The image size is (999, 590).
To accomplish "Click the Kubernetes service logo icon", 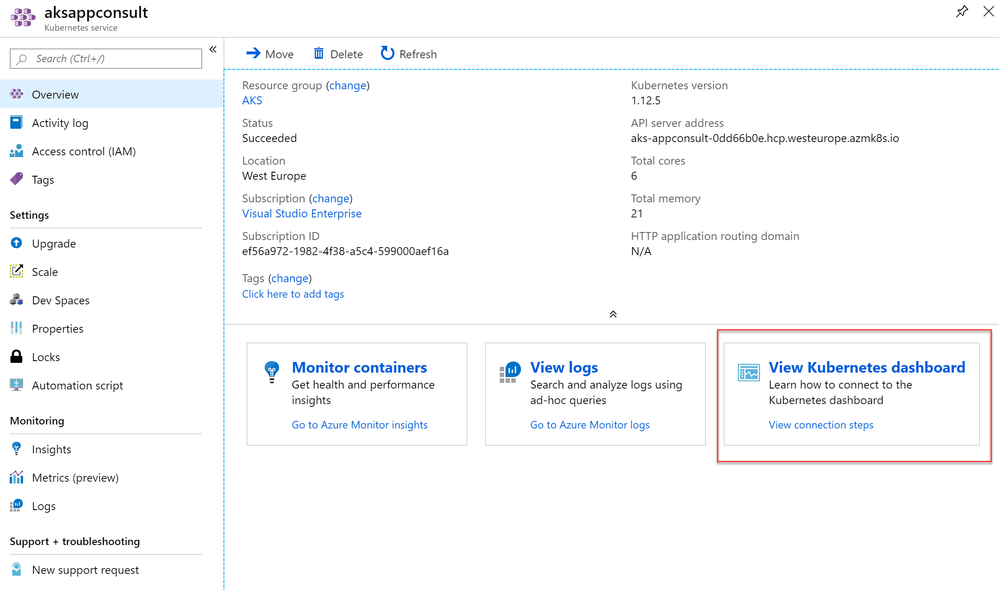I will pyautogui.click(x=23, y=17).
